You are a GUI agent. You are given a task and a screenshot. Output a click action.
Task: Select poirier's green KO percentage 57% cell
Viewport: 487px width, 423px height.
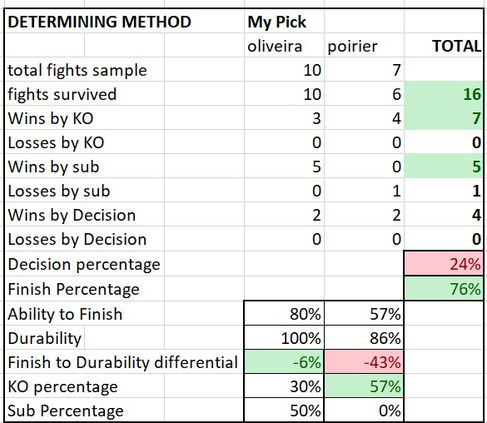pyautogui.click(x=364, y=386)
